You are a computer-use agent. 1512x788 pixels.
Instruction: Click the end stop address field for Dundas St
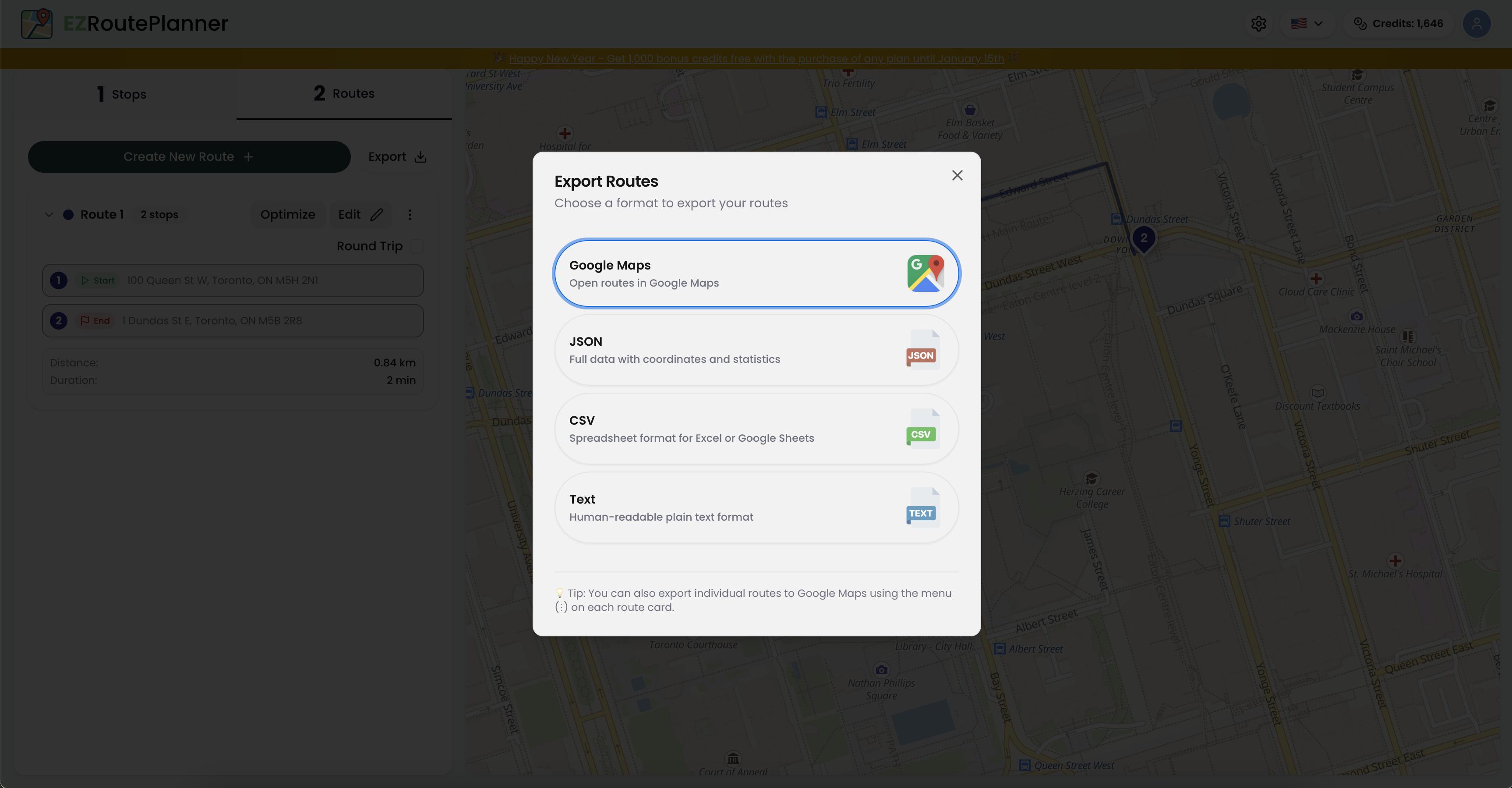(x=233, y=321)
